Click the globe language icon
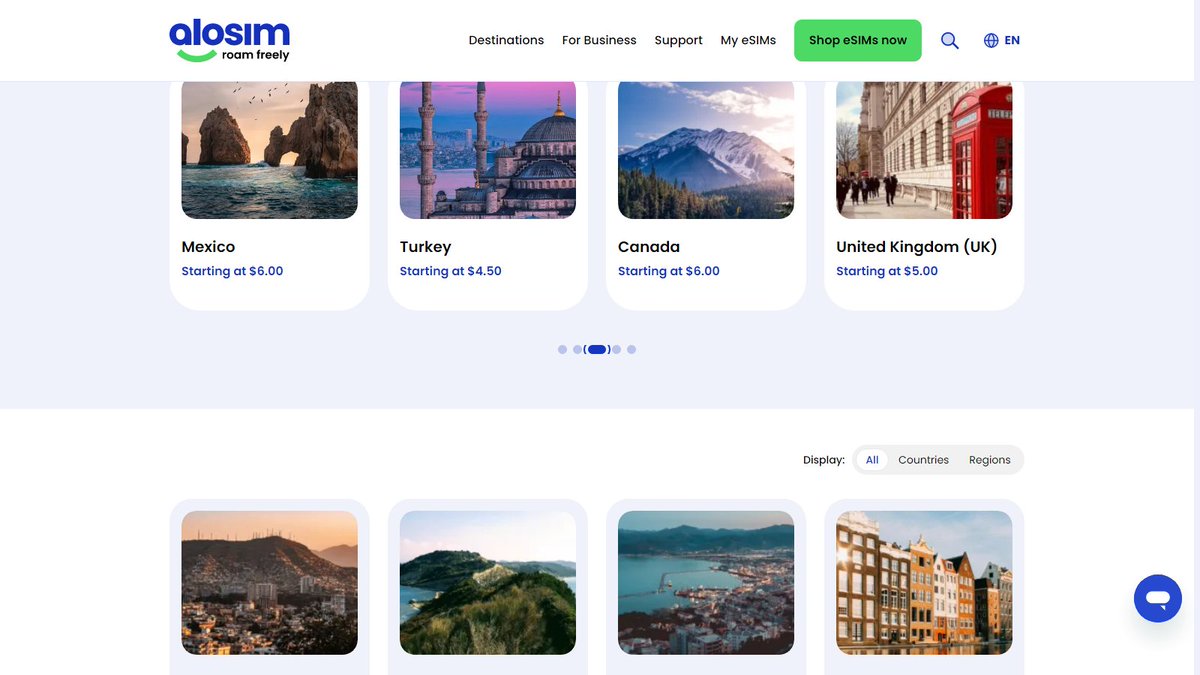 [991, 41]
